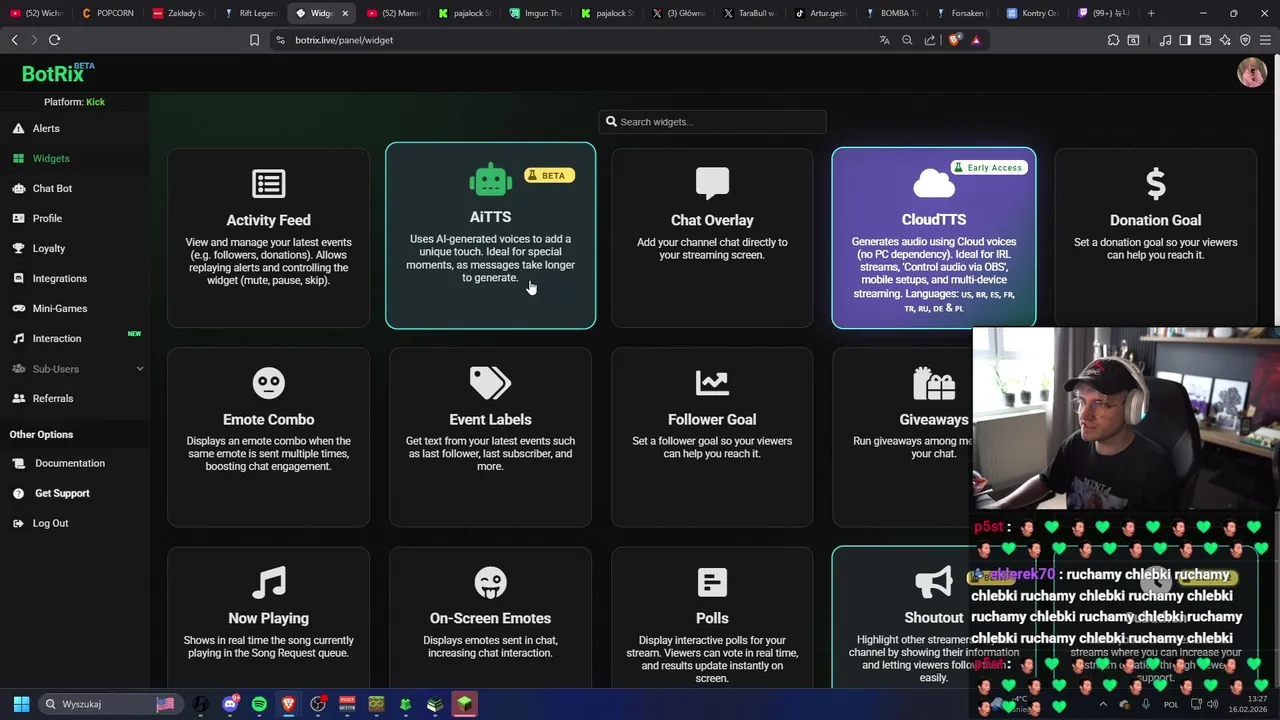Click the translate page icon
This screenshot has height=720, width=1280.
pyautogui.click(x=884, y=40)
